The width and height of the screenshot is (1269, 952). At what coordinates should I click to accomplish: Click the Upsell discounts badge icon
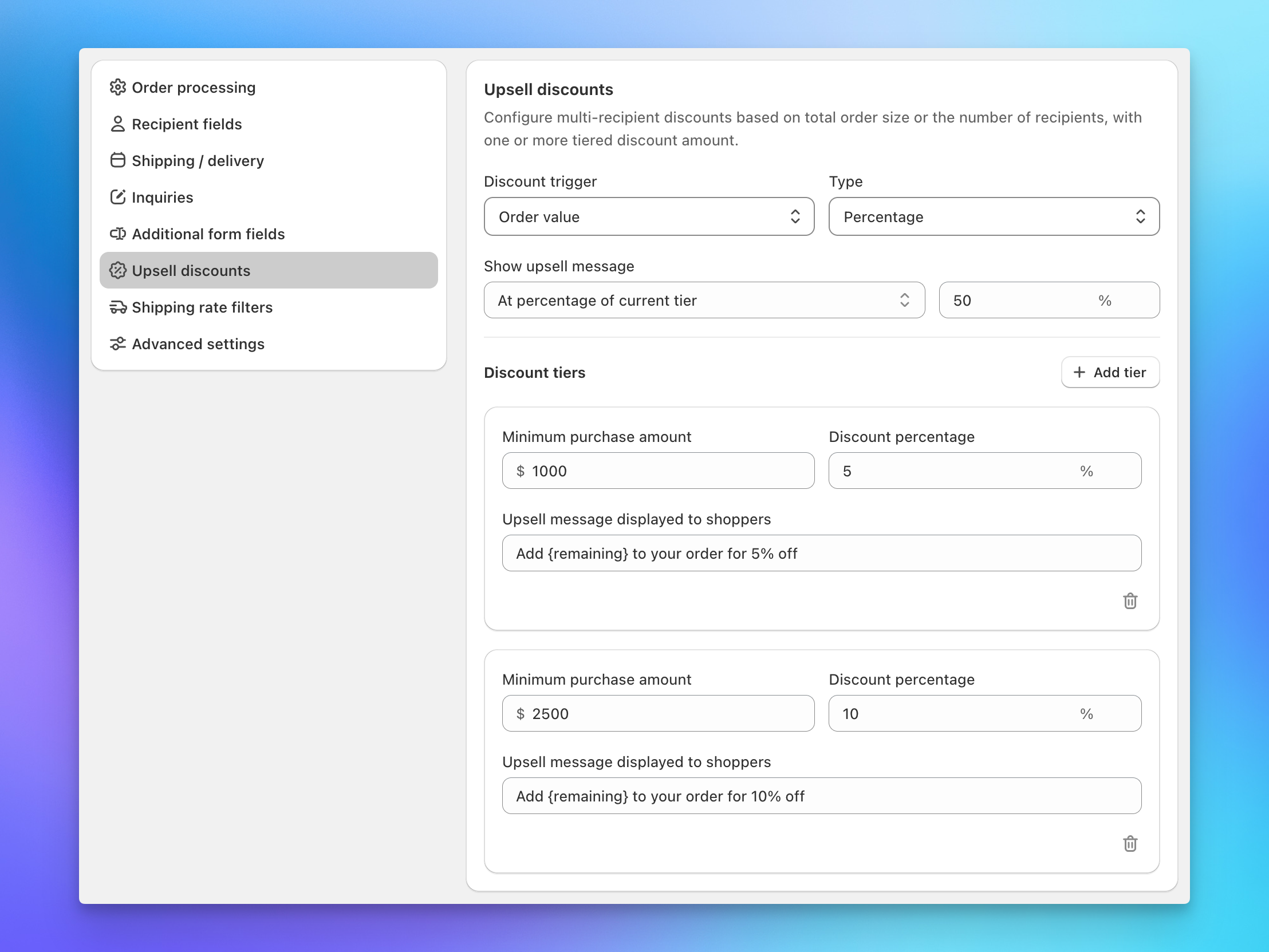[x=118, y=270]
